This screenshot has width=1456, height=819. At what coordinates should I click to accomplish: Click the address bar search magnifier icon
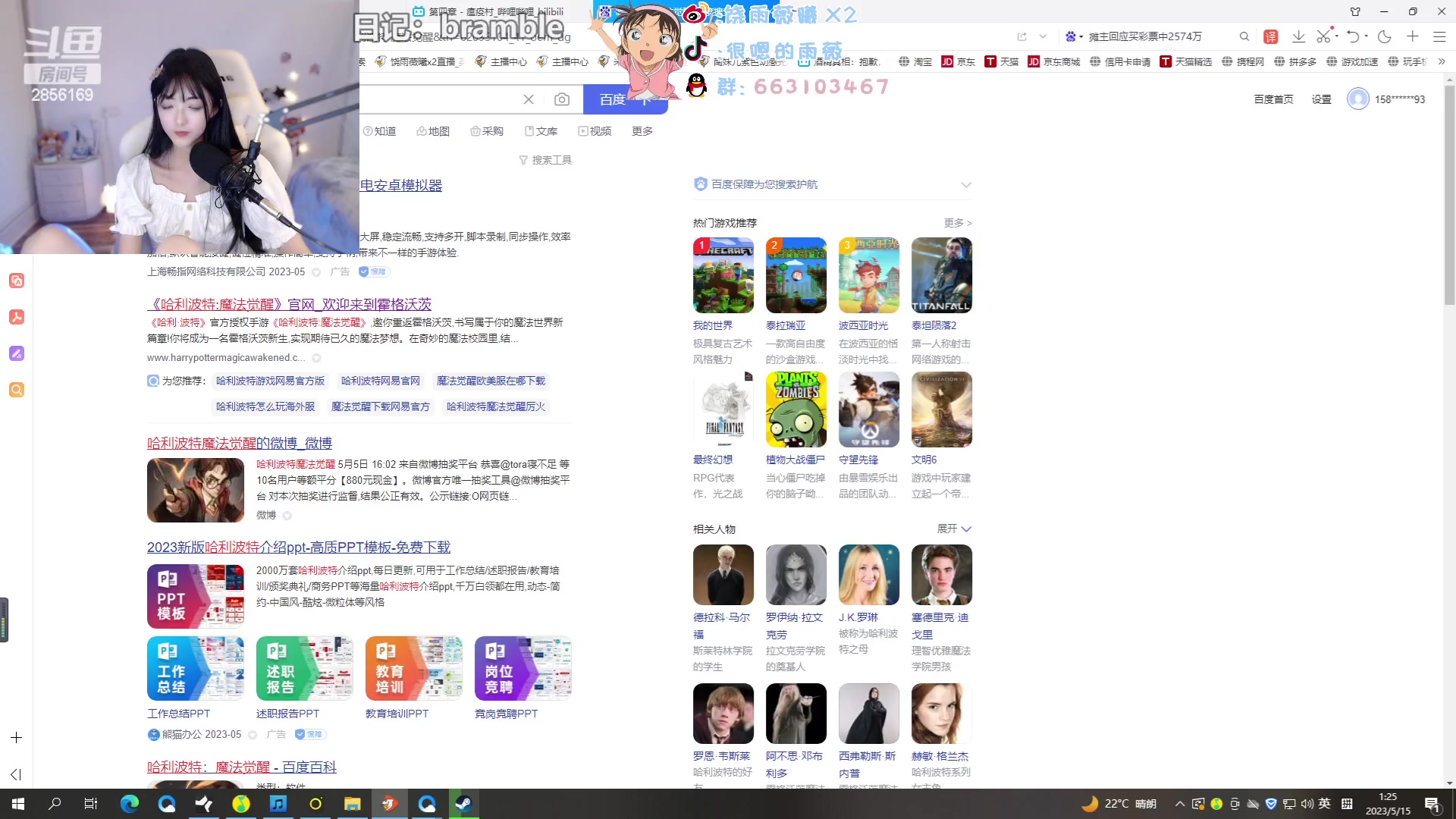tap(1244, 36)
